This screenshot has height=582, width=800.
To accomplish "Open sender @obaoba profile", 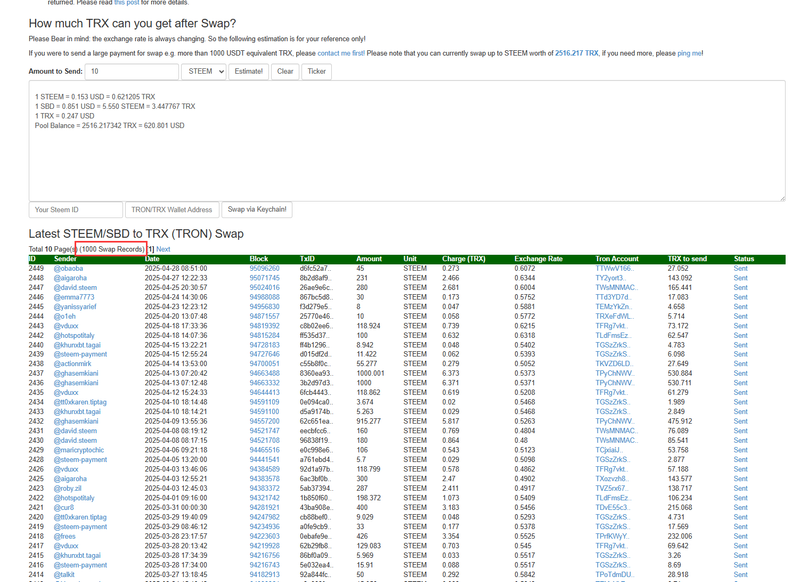I will (x=68, y=268).
